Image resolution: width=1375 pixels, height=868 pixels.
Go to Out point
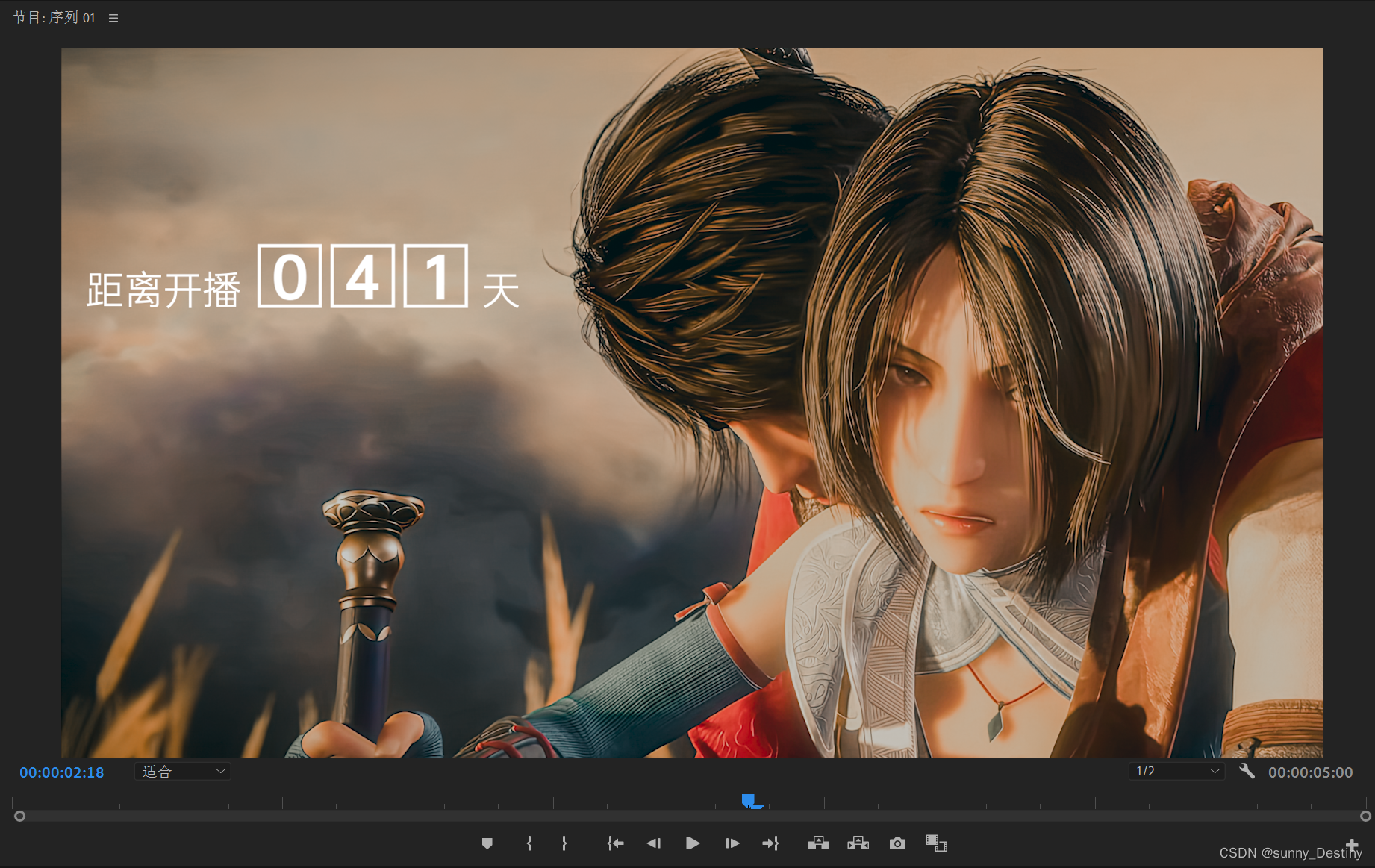pos(770,843)
